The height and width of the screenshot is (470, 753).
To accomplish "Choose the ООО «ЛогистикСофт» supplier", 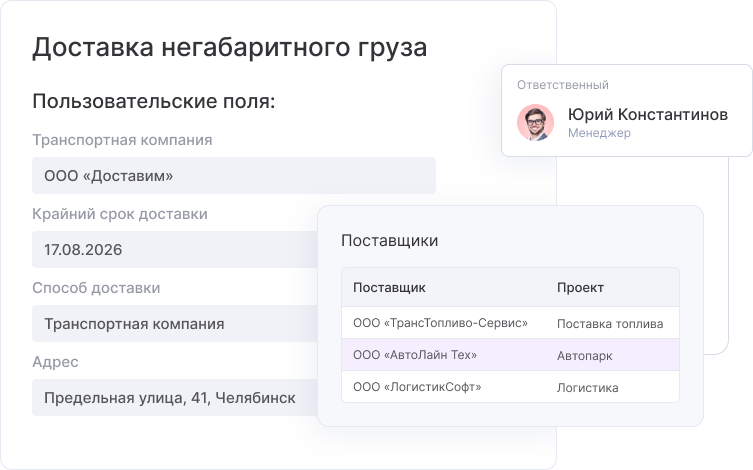I will click(x=417, y=387).
